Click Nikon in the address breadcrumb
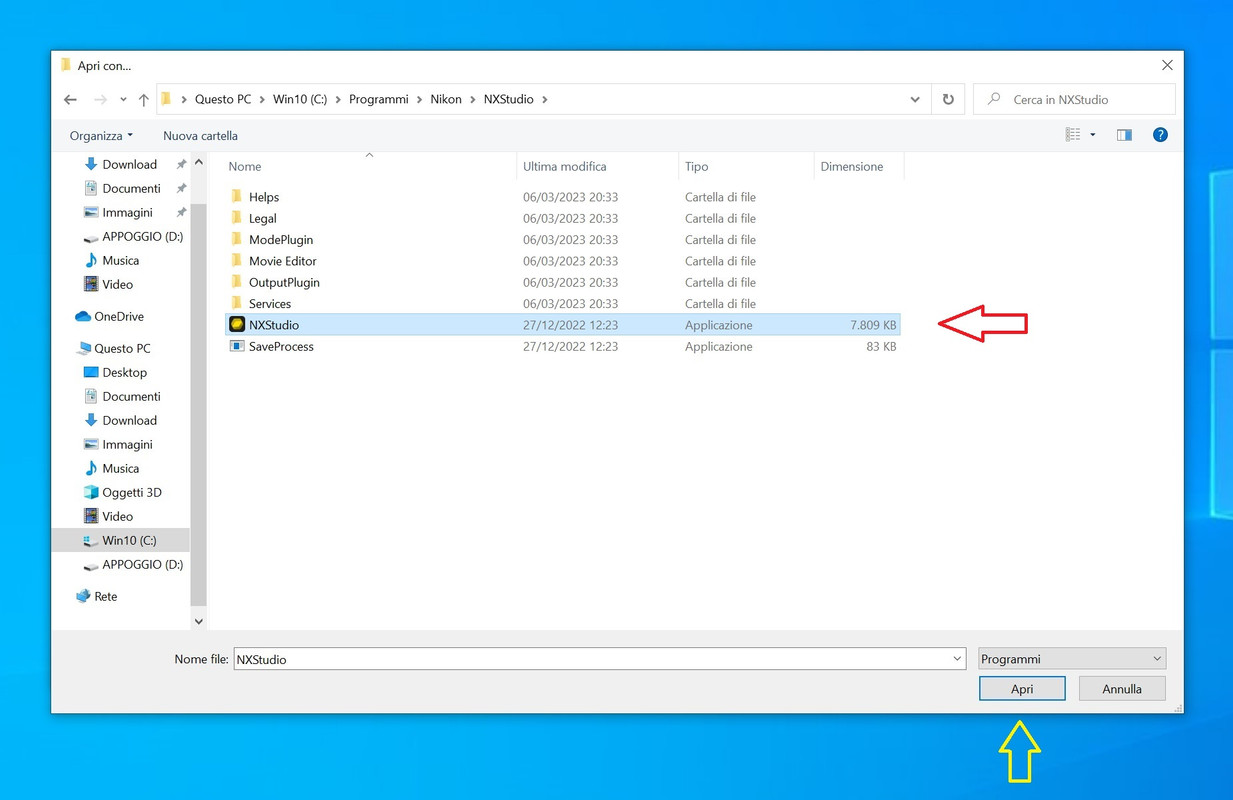Image resolution: width=1233 pixels, height=800 pixels. [x=446, y=100]
